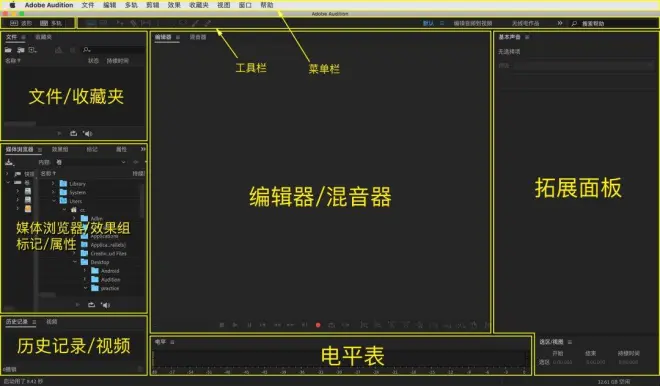This screenshot has width=660, height=386.
Task: Click the Pause button in editor transport
Action: click(x=249, y=325)
